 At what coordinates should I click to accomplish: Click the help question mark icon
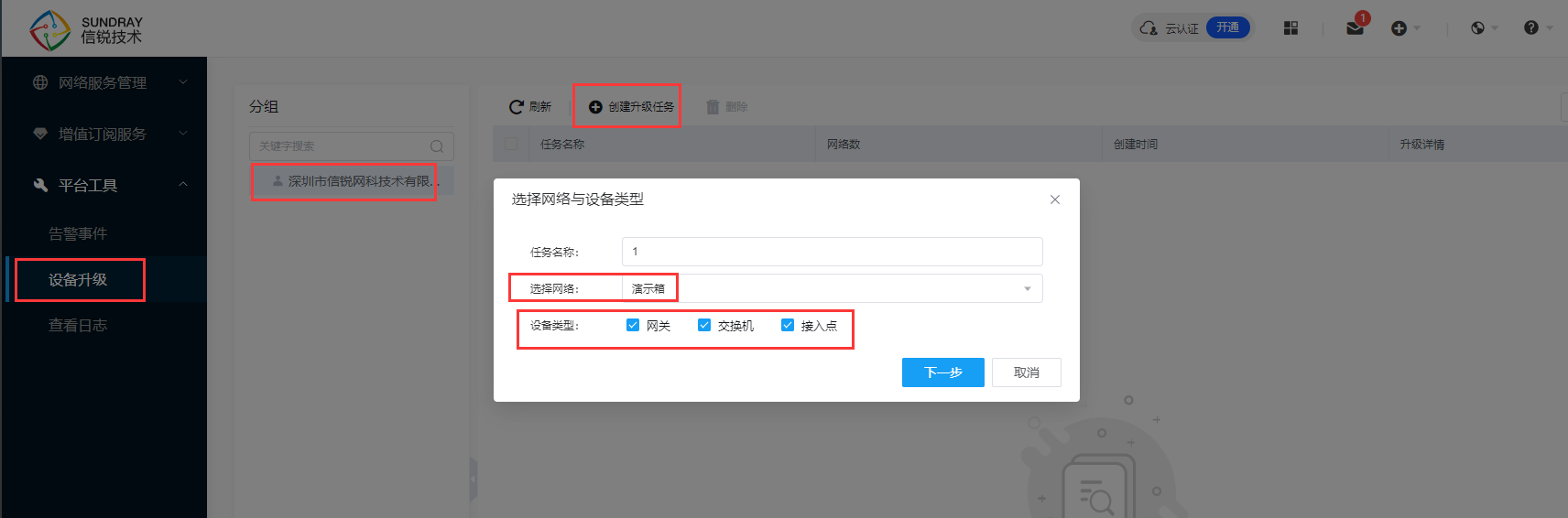pos(1530,28)
